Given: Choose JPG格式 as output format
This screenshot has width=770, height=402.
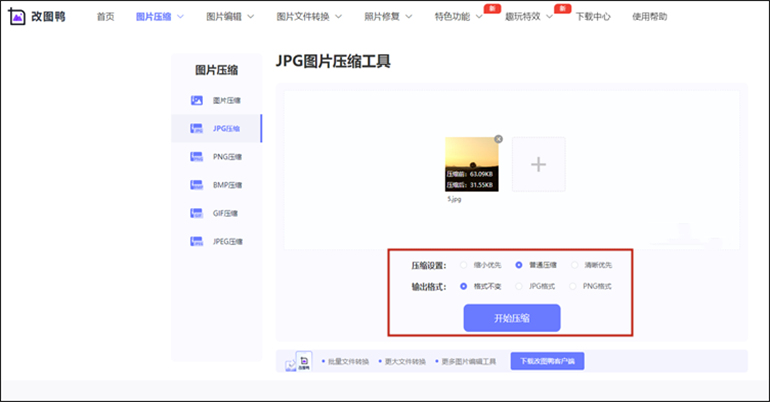Looking at the screenshot, I should coord(519,286).
